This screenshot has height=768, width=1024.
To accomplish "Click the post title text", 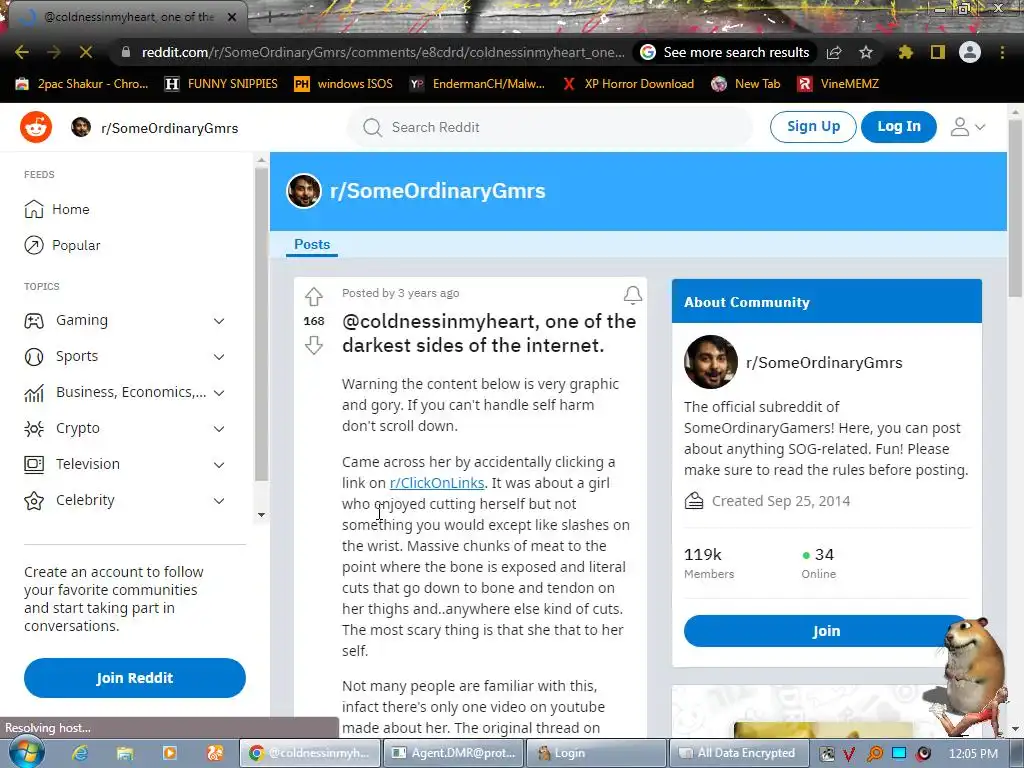I will [x=488, y=333].
